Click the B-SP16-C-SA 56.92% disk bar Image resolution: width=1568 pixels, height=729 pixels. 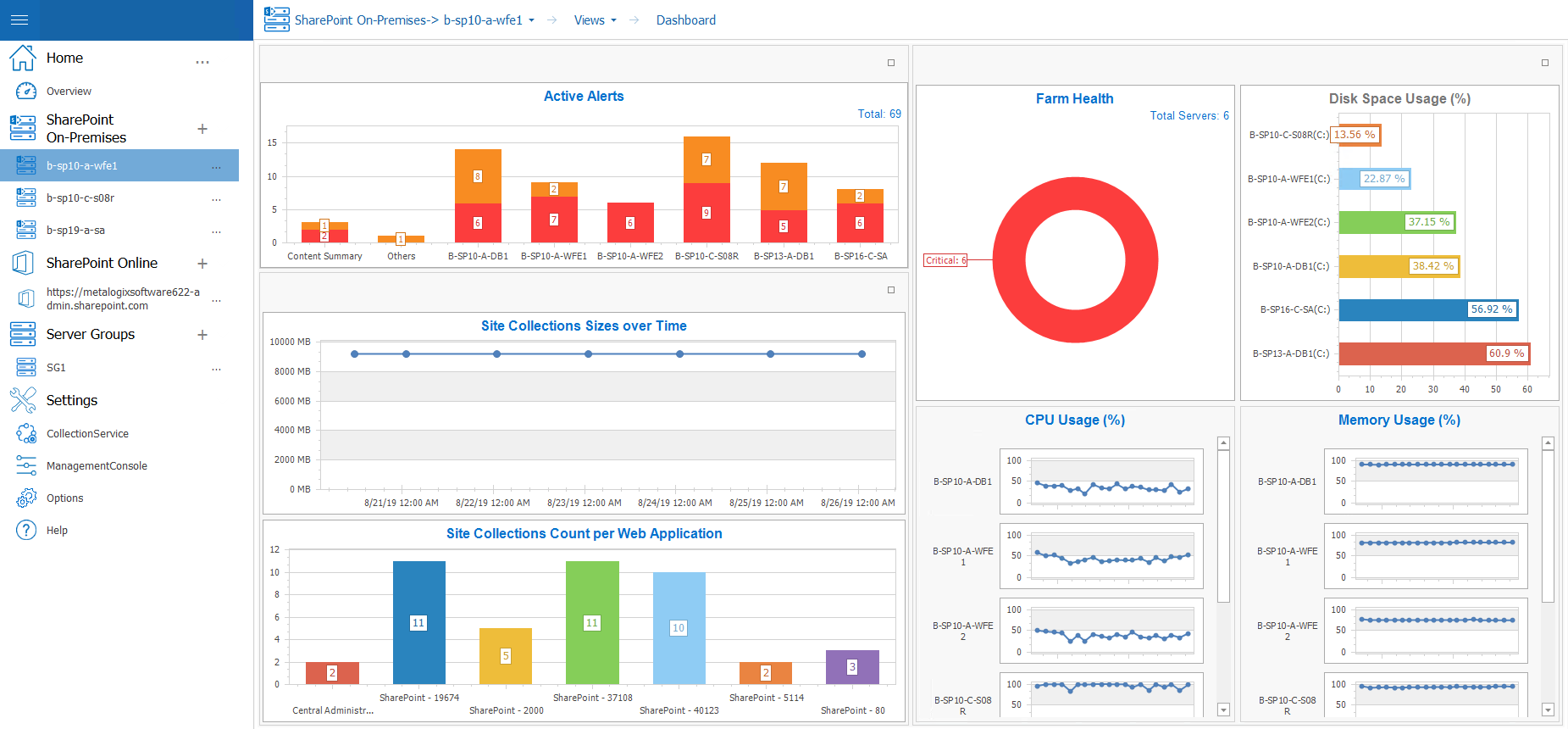(x=1428, y=309)
